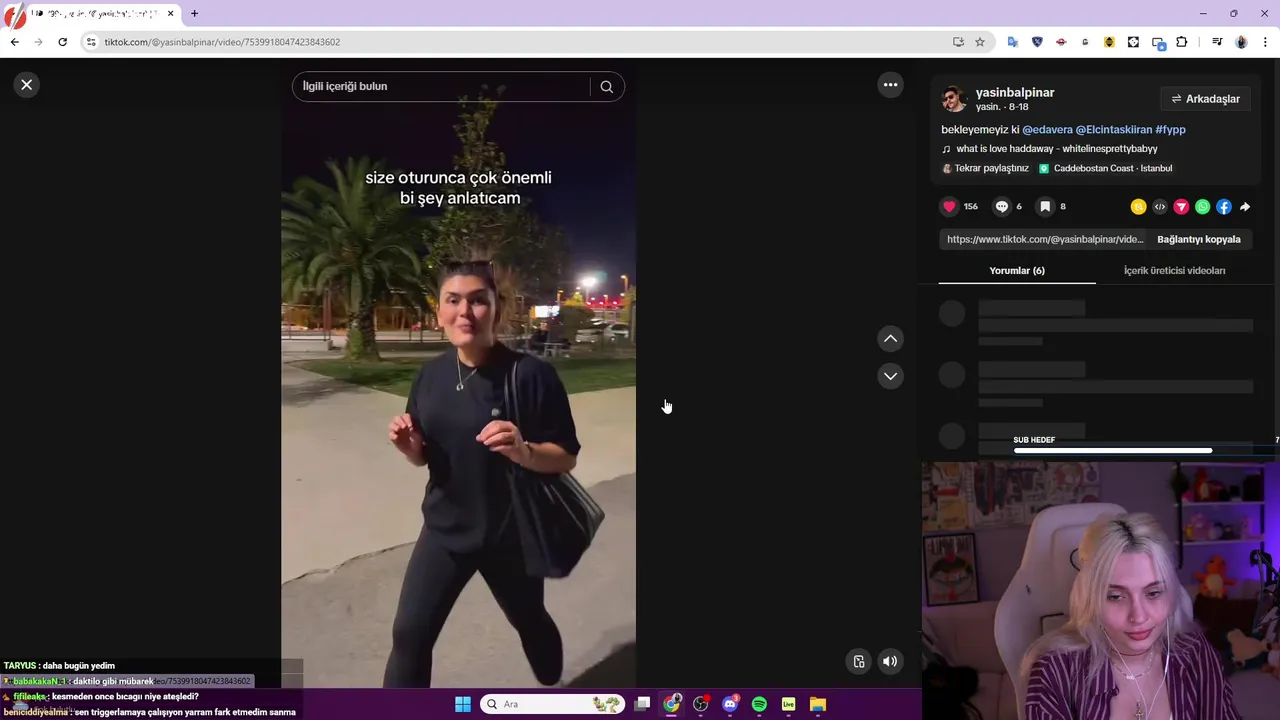The image size is (1280, 720).
Task: Open @Elcintaskiiran mention link
Action: (x=1114, y=130)
